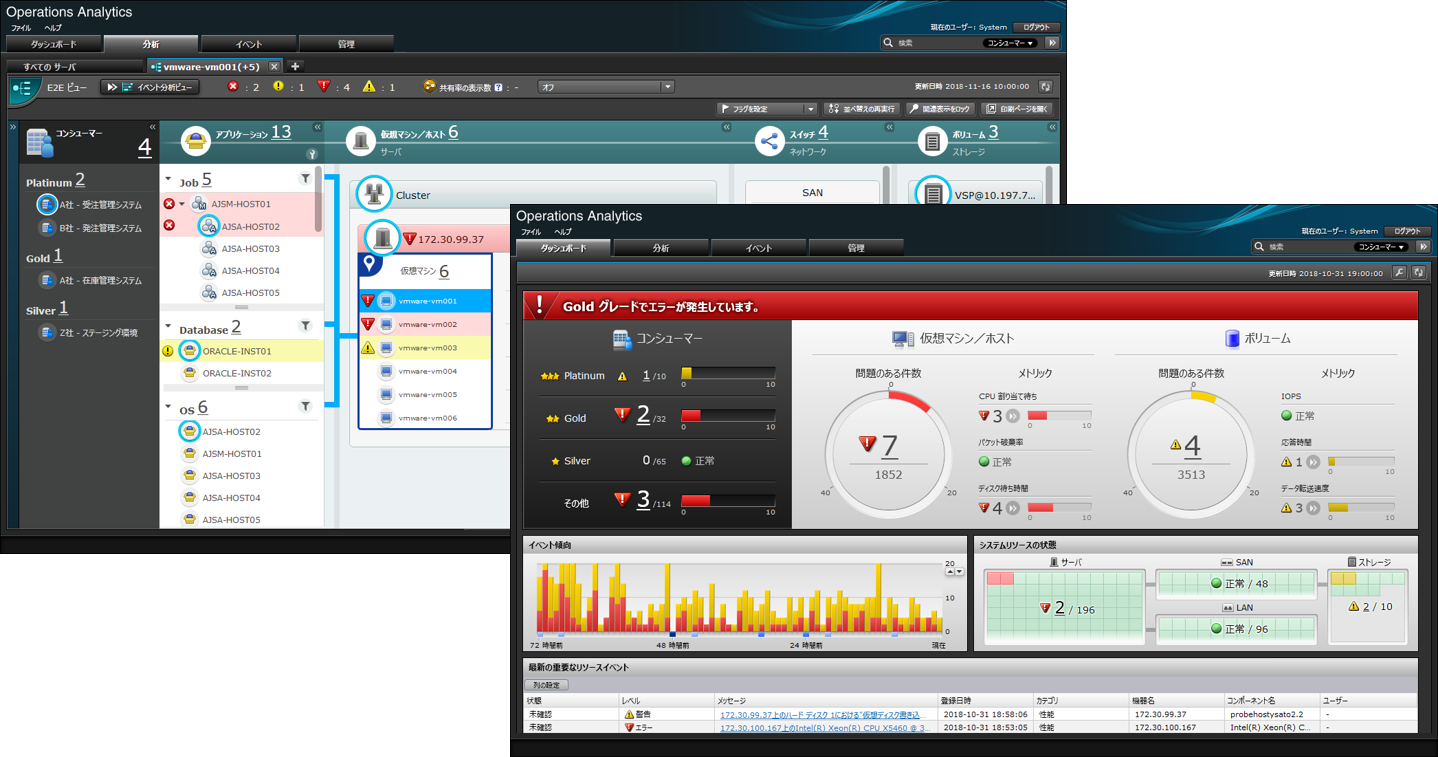Open the os group filter icon

pos(306,406)
